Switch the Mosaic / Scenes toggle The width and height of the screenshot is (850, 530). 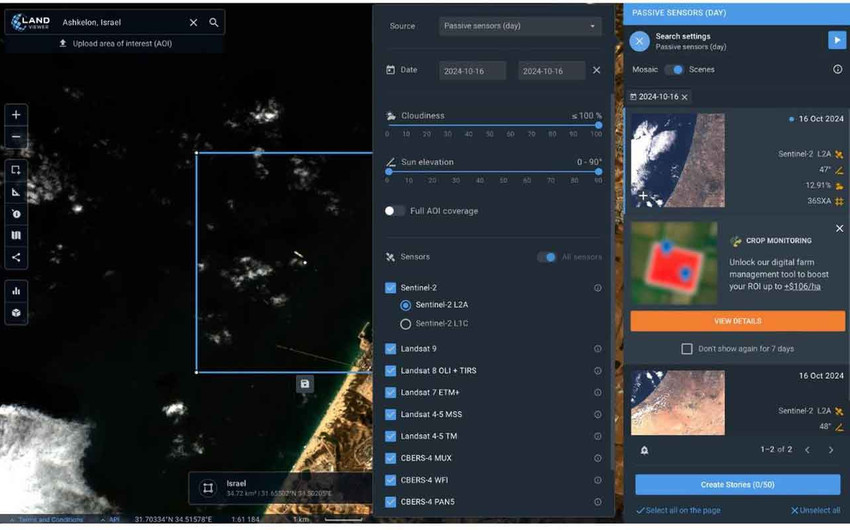pos(674,69)
